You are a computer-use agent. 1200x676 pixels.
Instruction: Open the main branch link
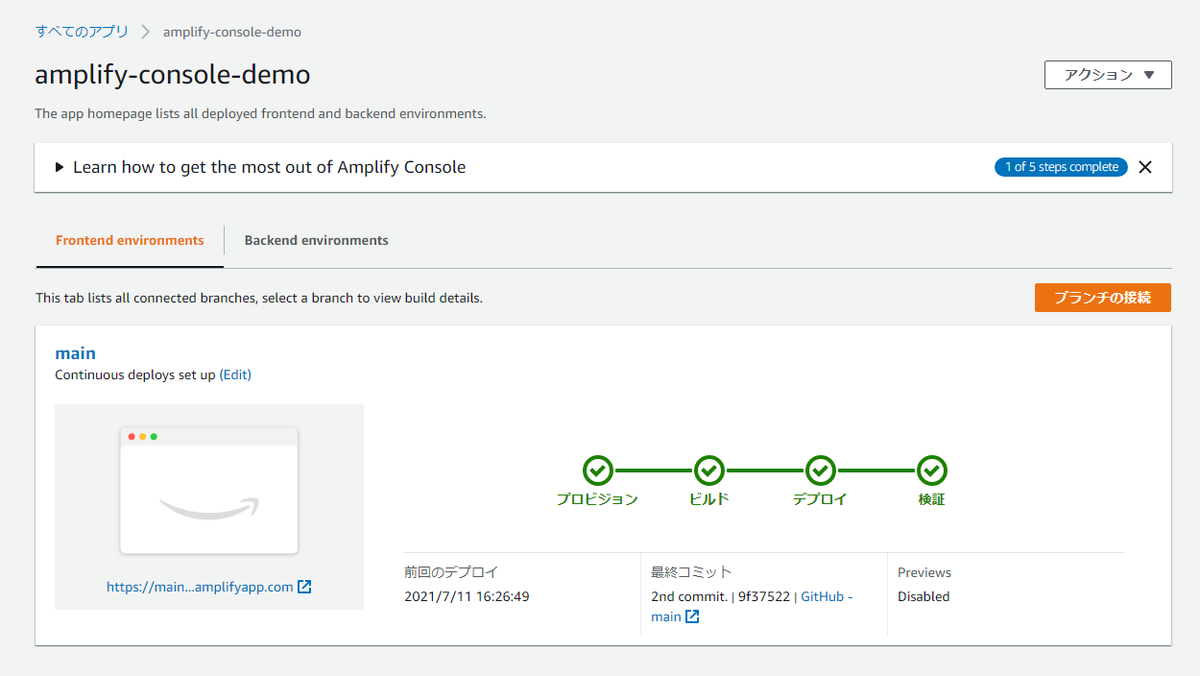75,353
